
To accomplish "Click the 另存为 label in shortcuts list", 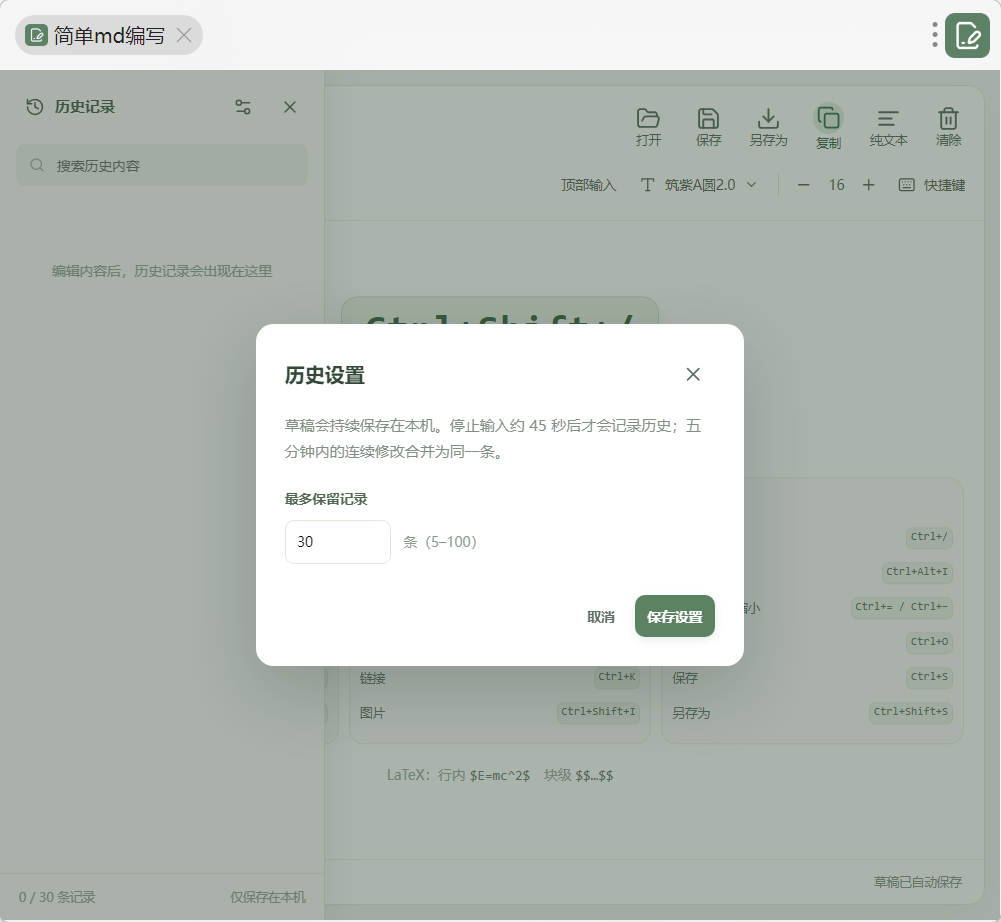I will 691,713.
